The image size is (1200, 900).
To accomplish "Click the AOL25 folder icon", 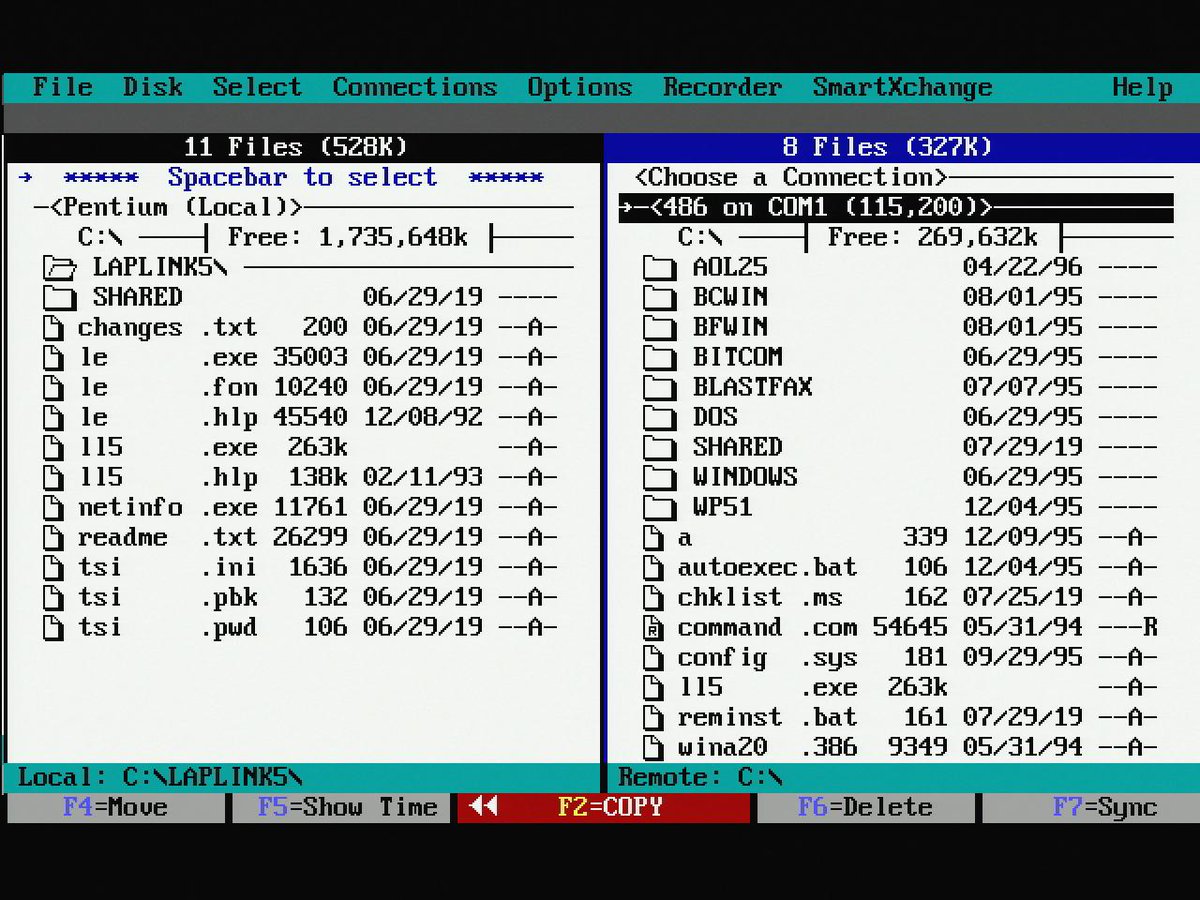I will [x=660, y=267].
